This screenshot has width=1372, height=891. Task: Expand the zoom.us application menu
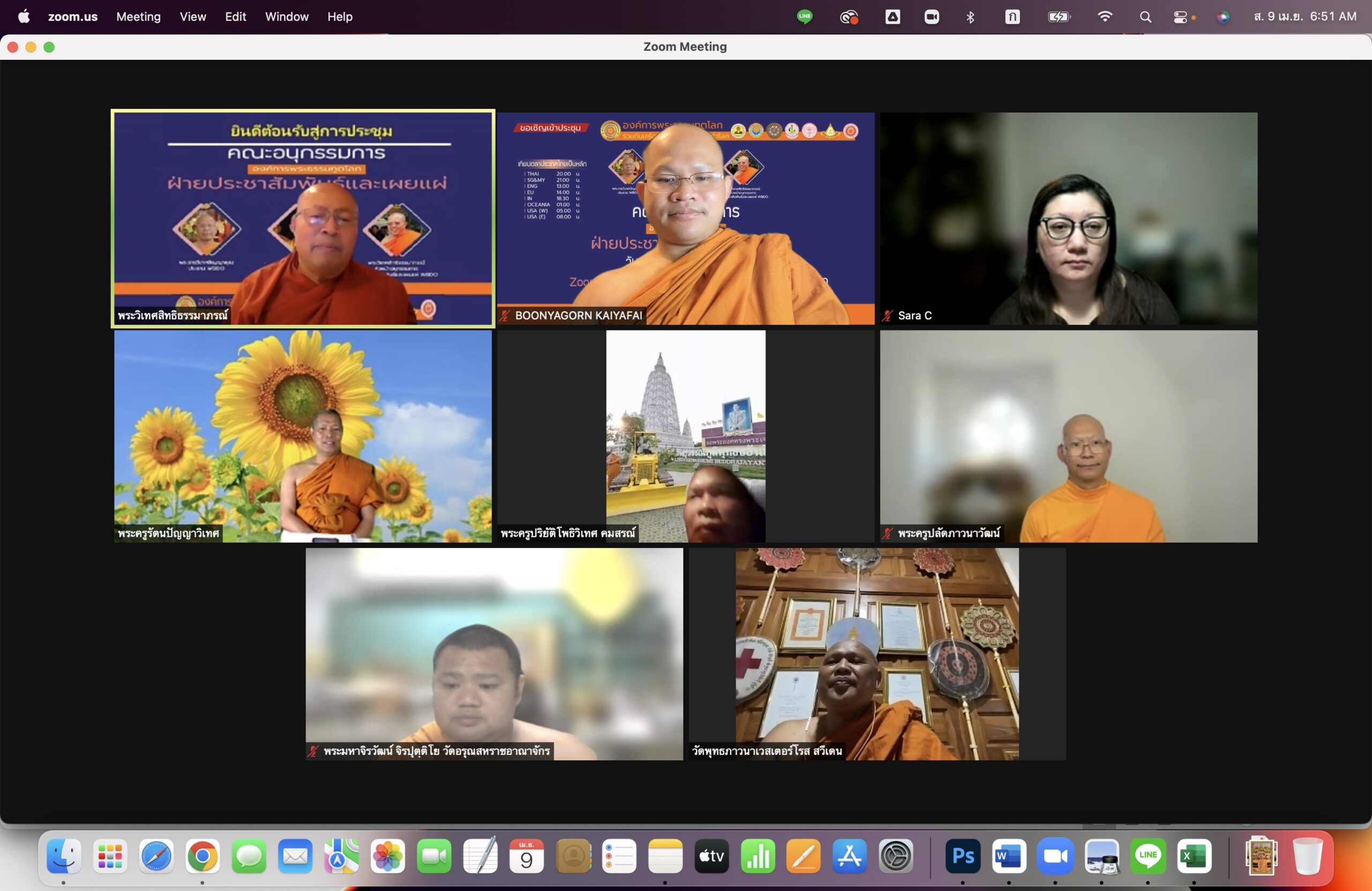point(73,17)
